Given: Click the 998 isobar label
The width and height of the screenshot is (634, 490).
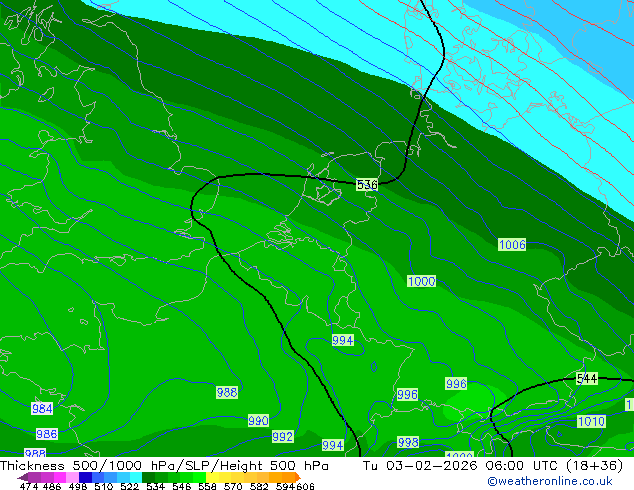Looking at the screenshot, I should point(408,442).
